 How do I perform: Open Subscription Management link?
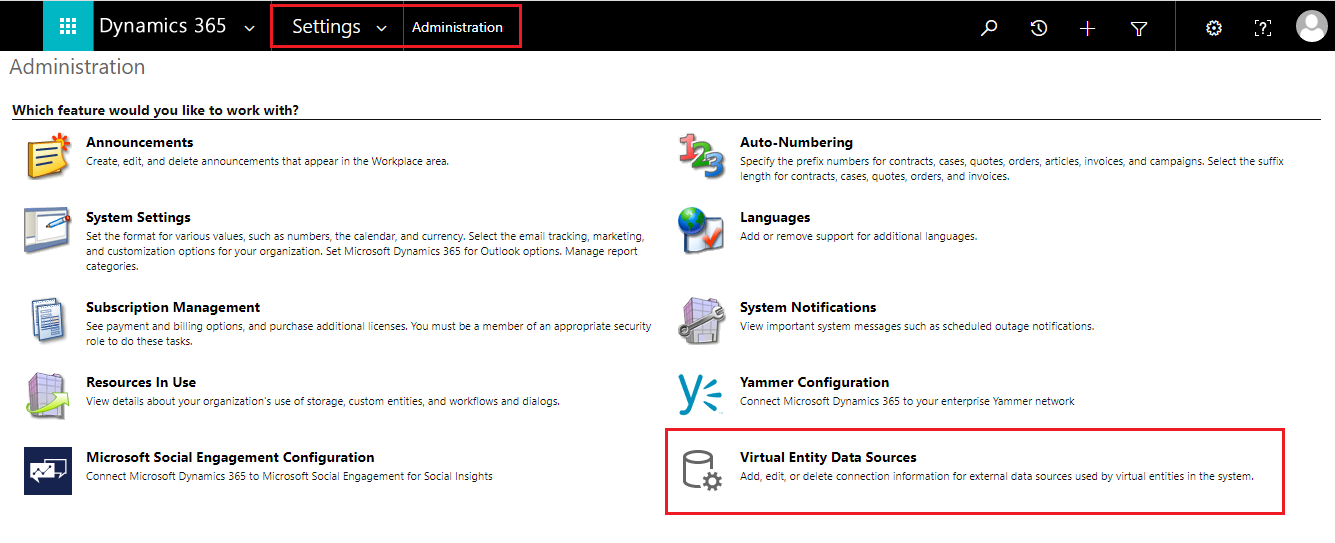[173, 307]
